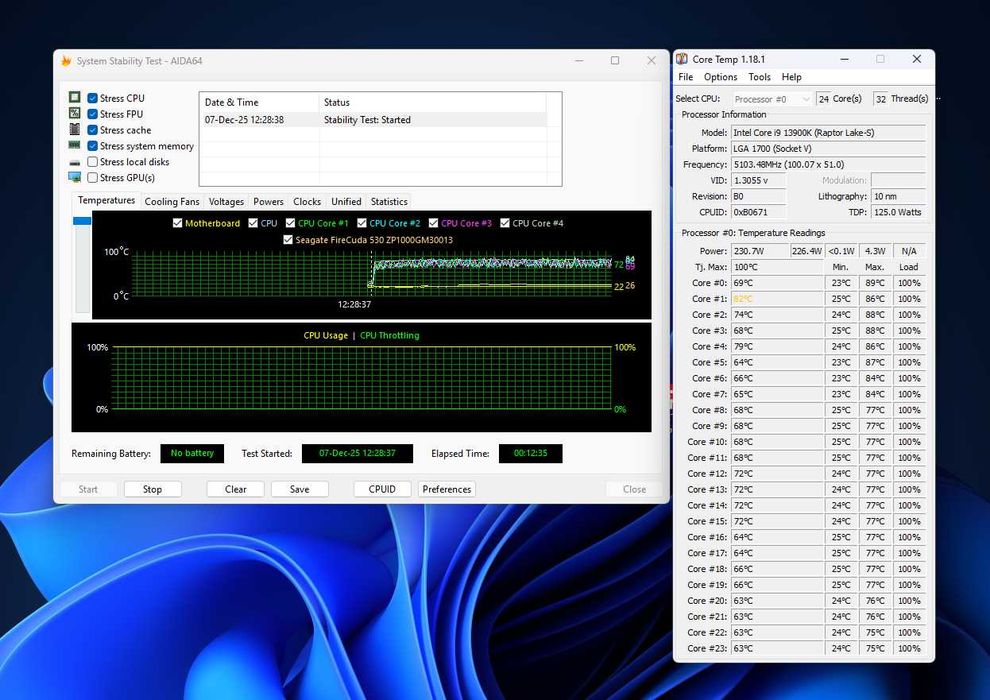Screen dimensions: 990x700
Task: Click the disabled Close button in AIDA64
Action: tap(634, 489)
